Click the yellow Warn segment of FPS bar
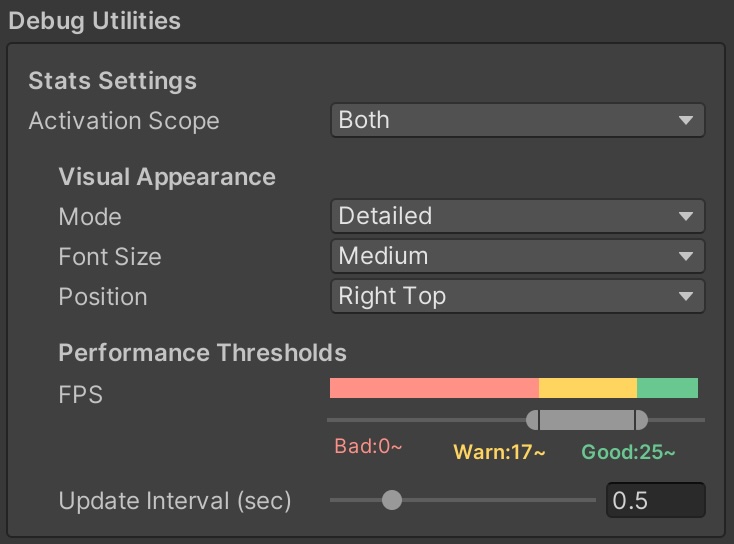This screenshot has height=544, width=734. coord(587,388)
